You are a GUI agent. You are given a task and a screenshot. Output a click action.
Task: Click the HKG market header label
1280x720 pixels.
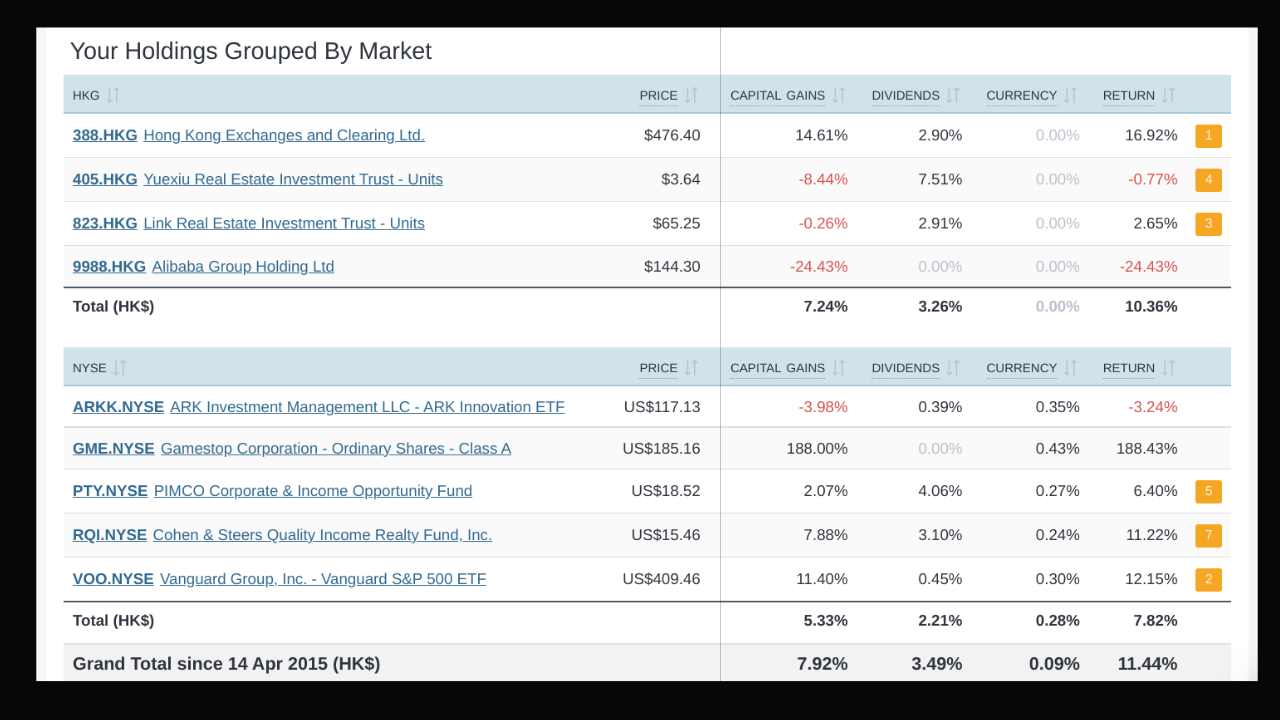pyautogui.click(x=86, y=96)
